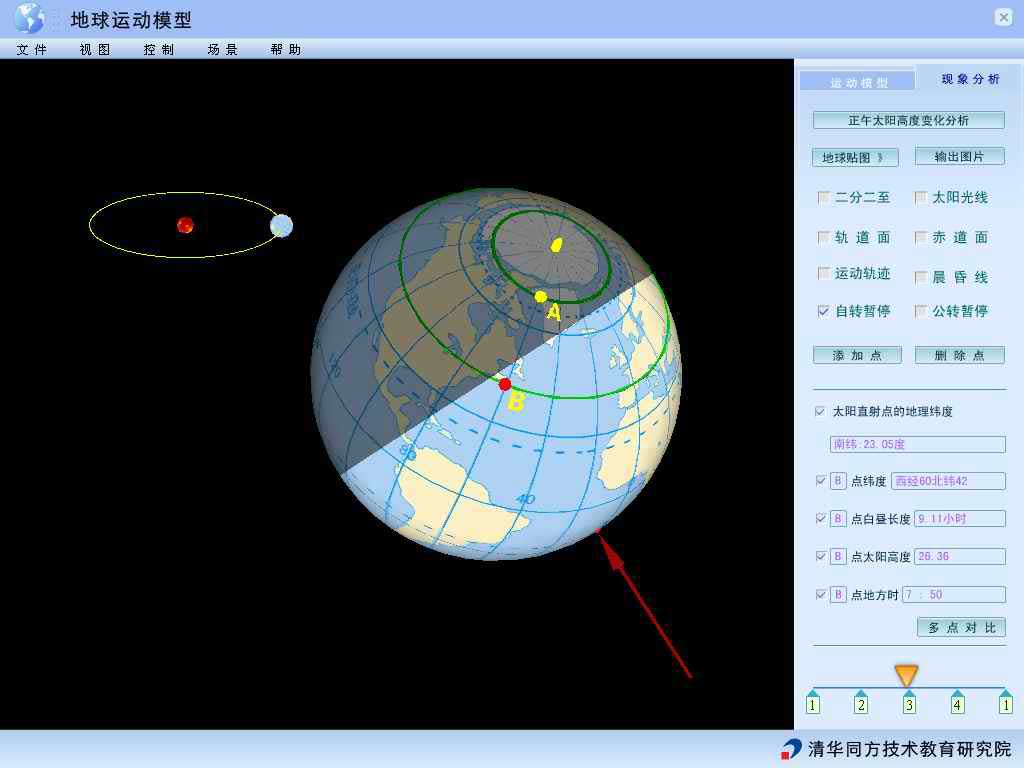Tick the 晨昏线 checkbox
The height and width of the screenshot is (768, 1024).
921,277
